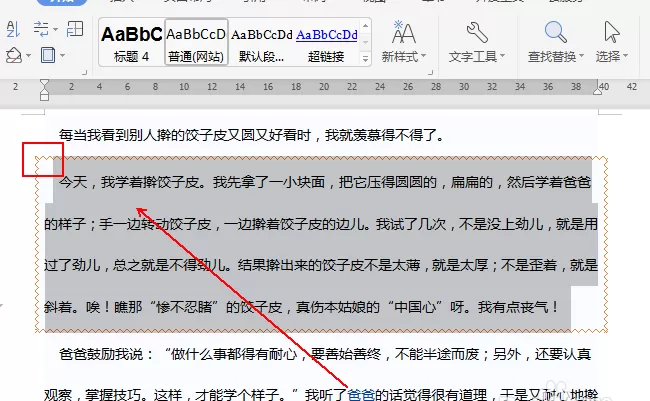The height and width of the screenshot is (401, 650).
Task: Click the highlighted line starting 过了劲儿，总之
Action: 321,265
